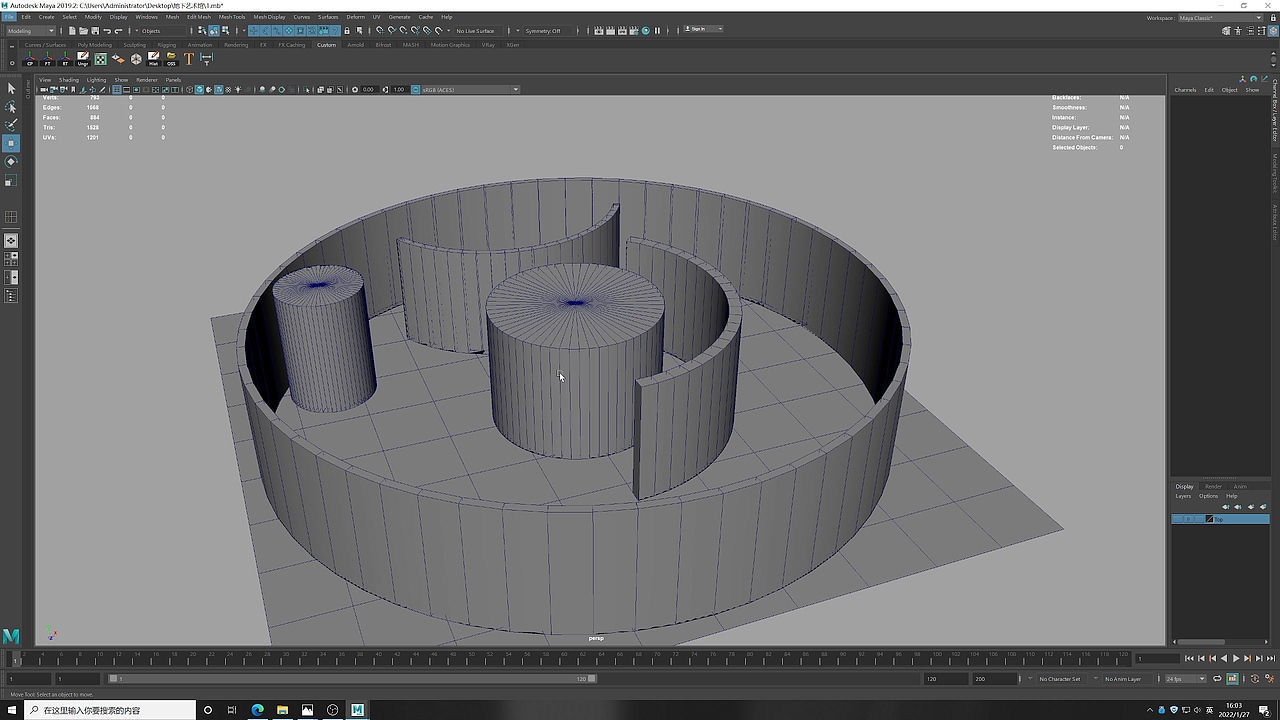Open the Mesh Tools menu

click(232, 17)
